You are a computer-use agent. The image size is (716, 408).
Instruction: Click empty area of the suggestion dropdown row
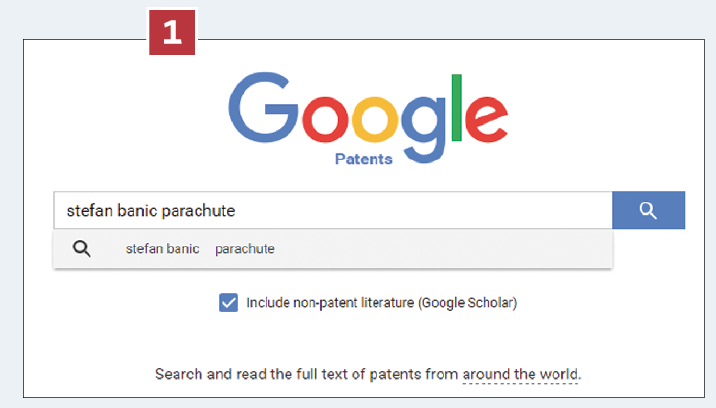[438, 249]
